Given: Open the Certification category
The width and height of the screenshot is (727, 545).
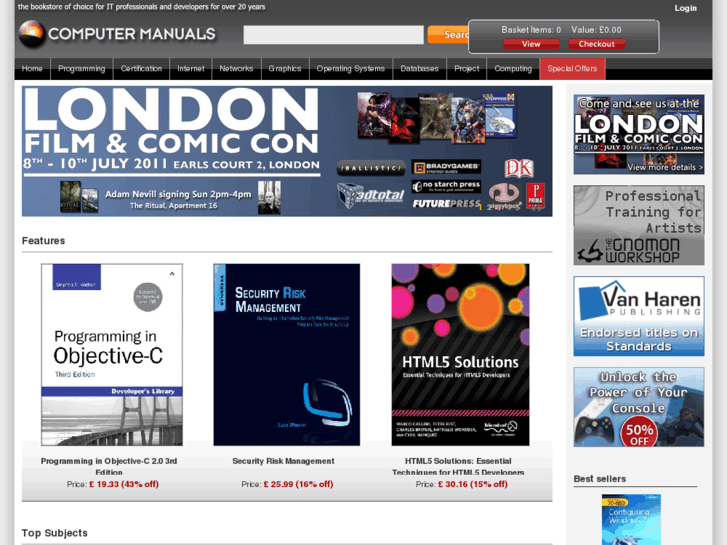Looking at the screenshot, I should [x=141, y=69].
